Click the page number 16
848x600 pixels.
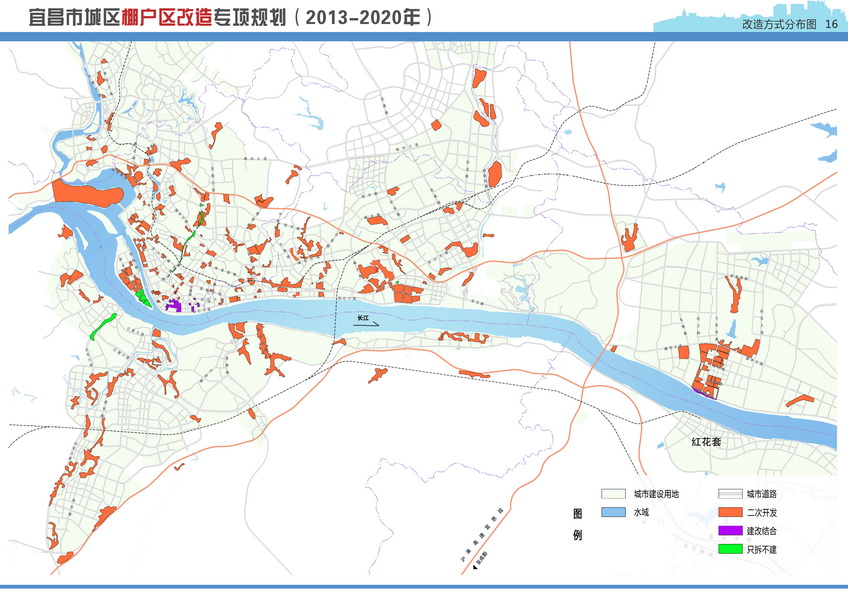tap(831, 25)
